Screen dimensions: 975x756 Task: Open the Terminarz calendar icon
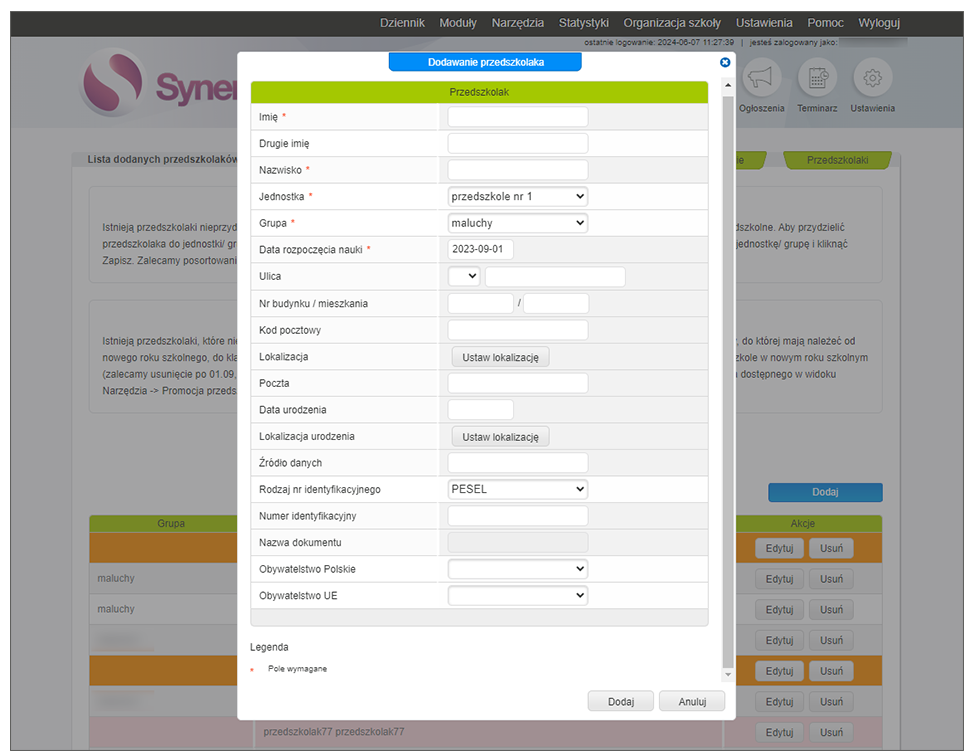point(817,79)
